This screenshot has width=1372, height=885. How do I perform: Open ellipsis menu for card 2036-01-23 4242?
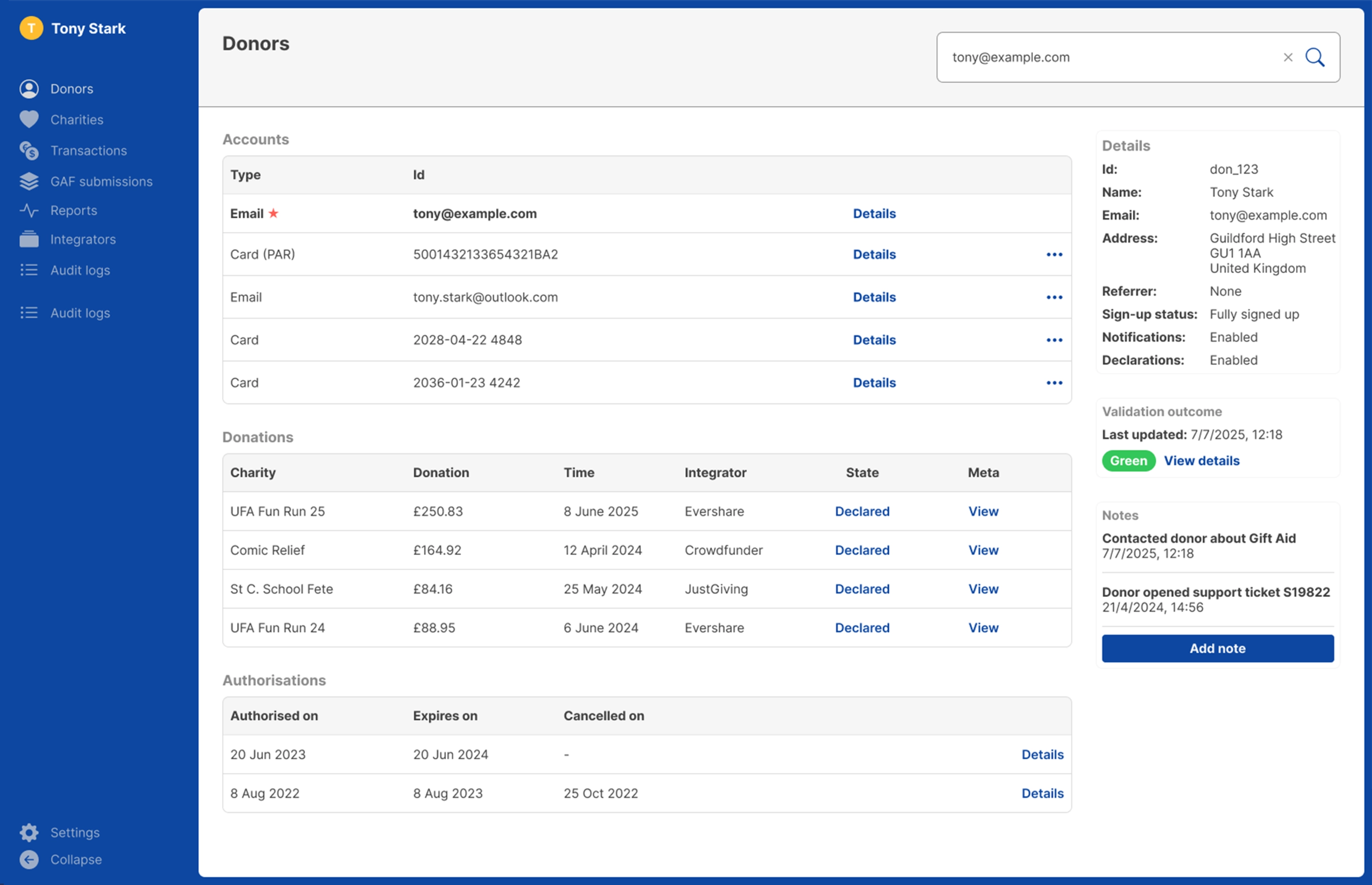tap(1055, 382)
